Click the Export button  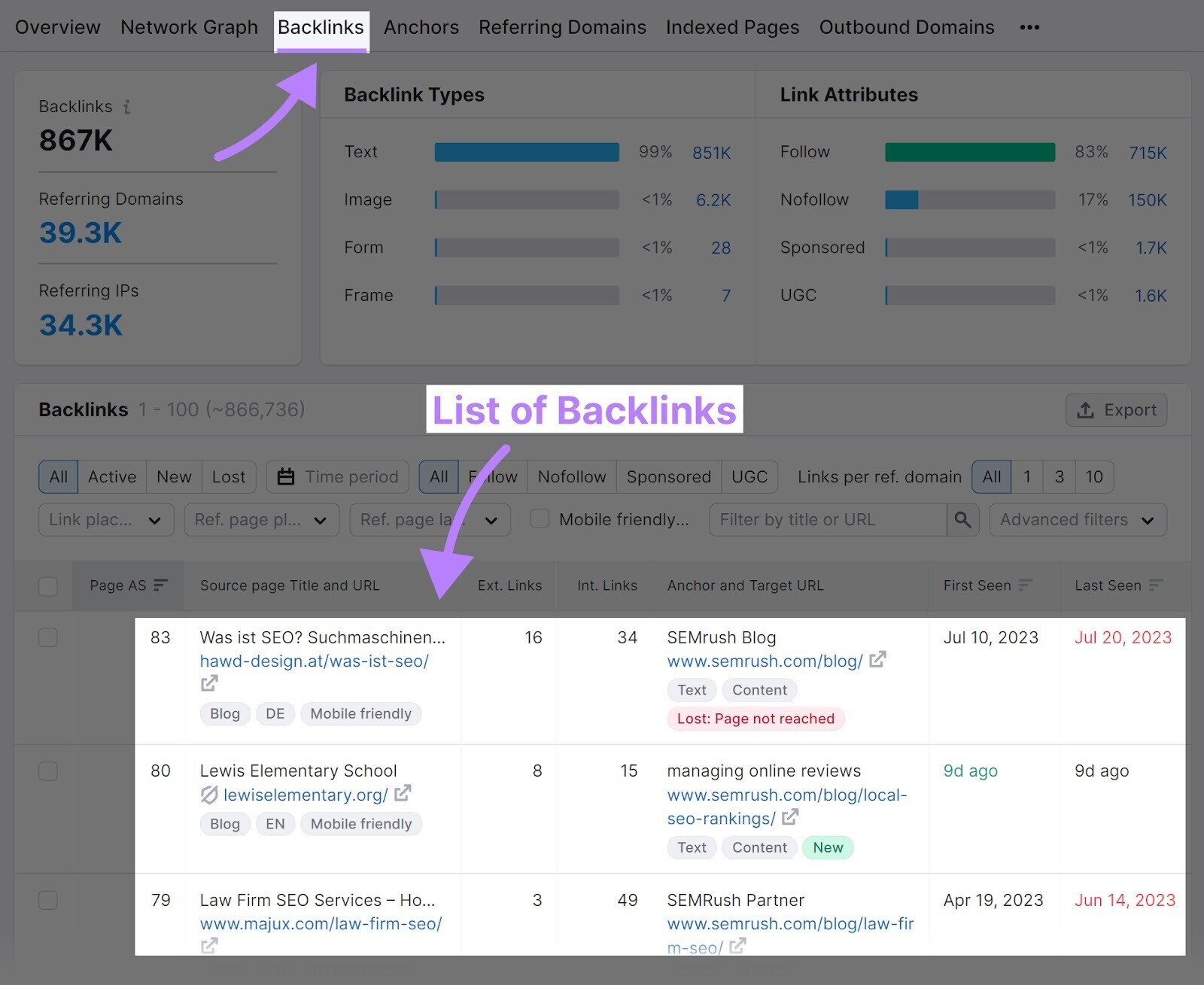pyautogui.click(x=1117, y=410)
